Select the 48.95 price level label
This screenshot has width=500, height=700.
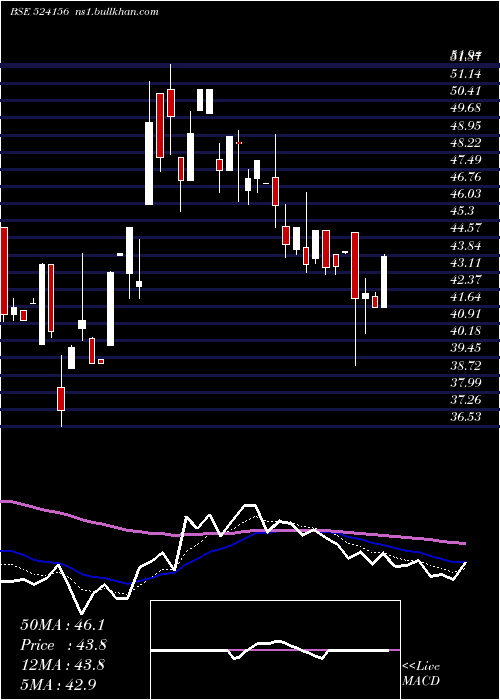[x=465, y=125]
